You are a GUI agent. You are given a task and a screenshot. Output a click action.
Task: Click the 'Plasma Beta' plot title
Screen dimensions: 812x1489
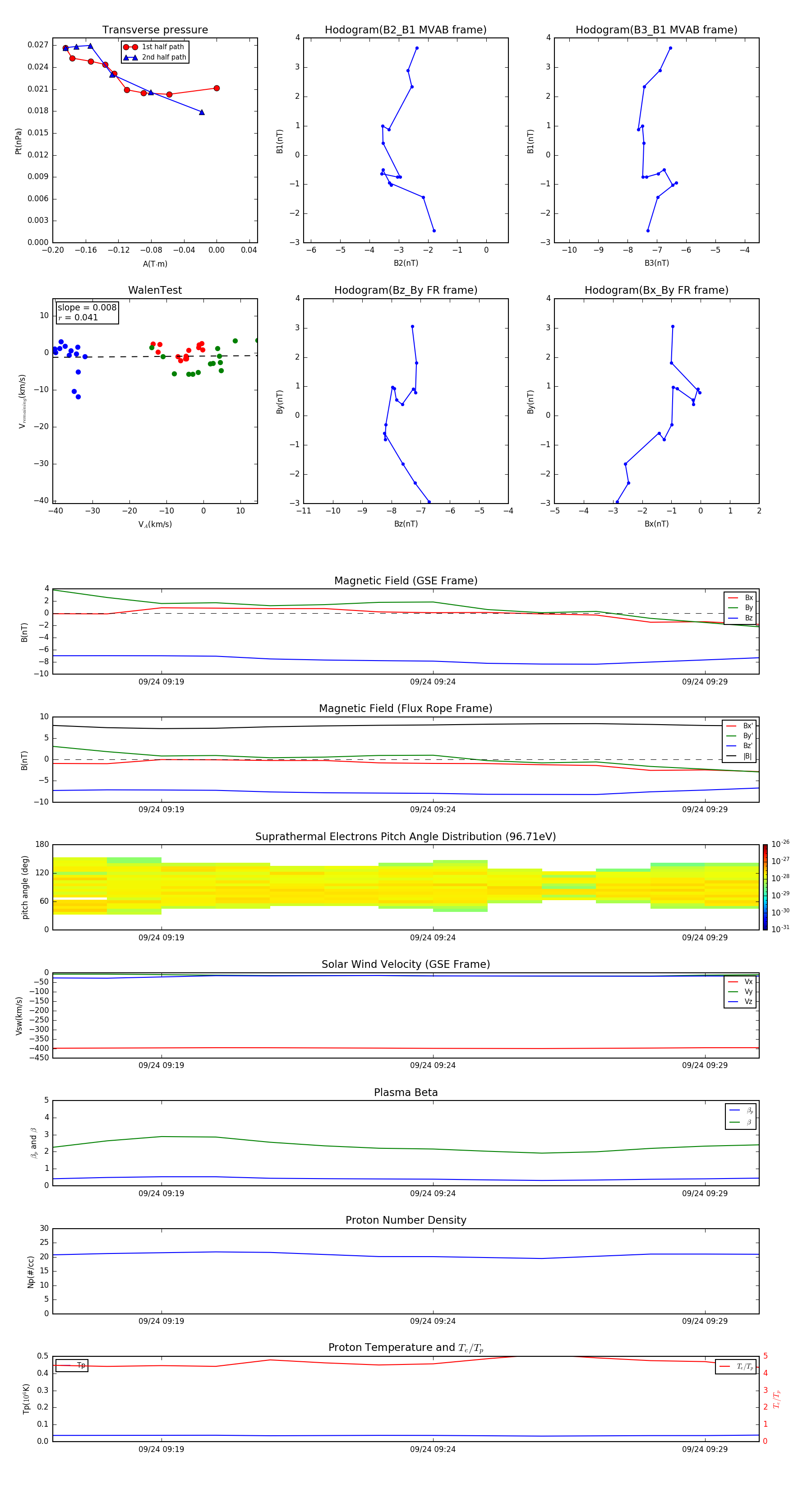coord(406,1093)
